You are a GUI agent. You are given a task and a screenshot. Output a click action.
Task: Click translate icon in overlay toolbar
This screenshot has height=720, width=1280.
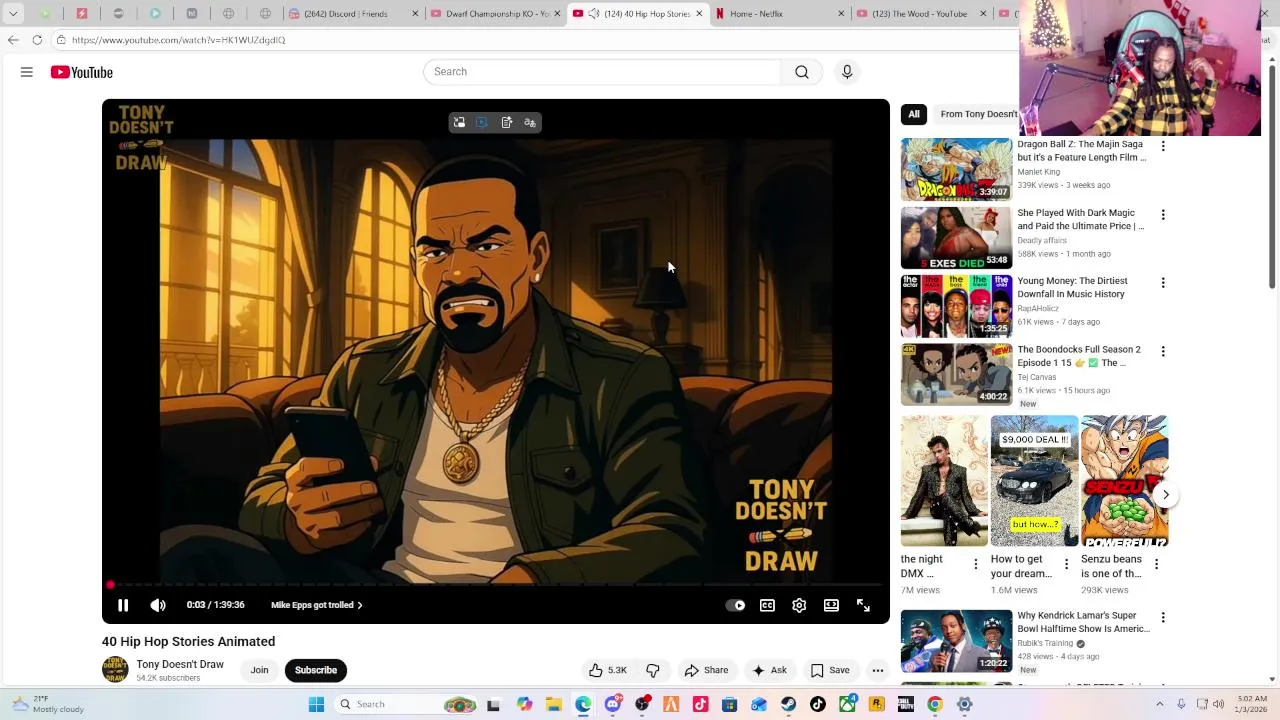coord(530,123)
